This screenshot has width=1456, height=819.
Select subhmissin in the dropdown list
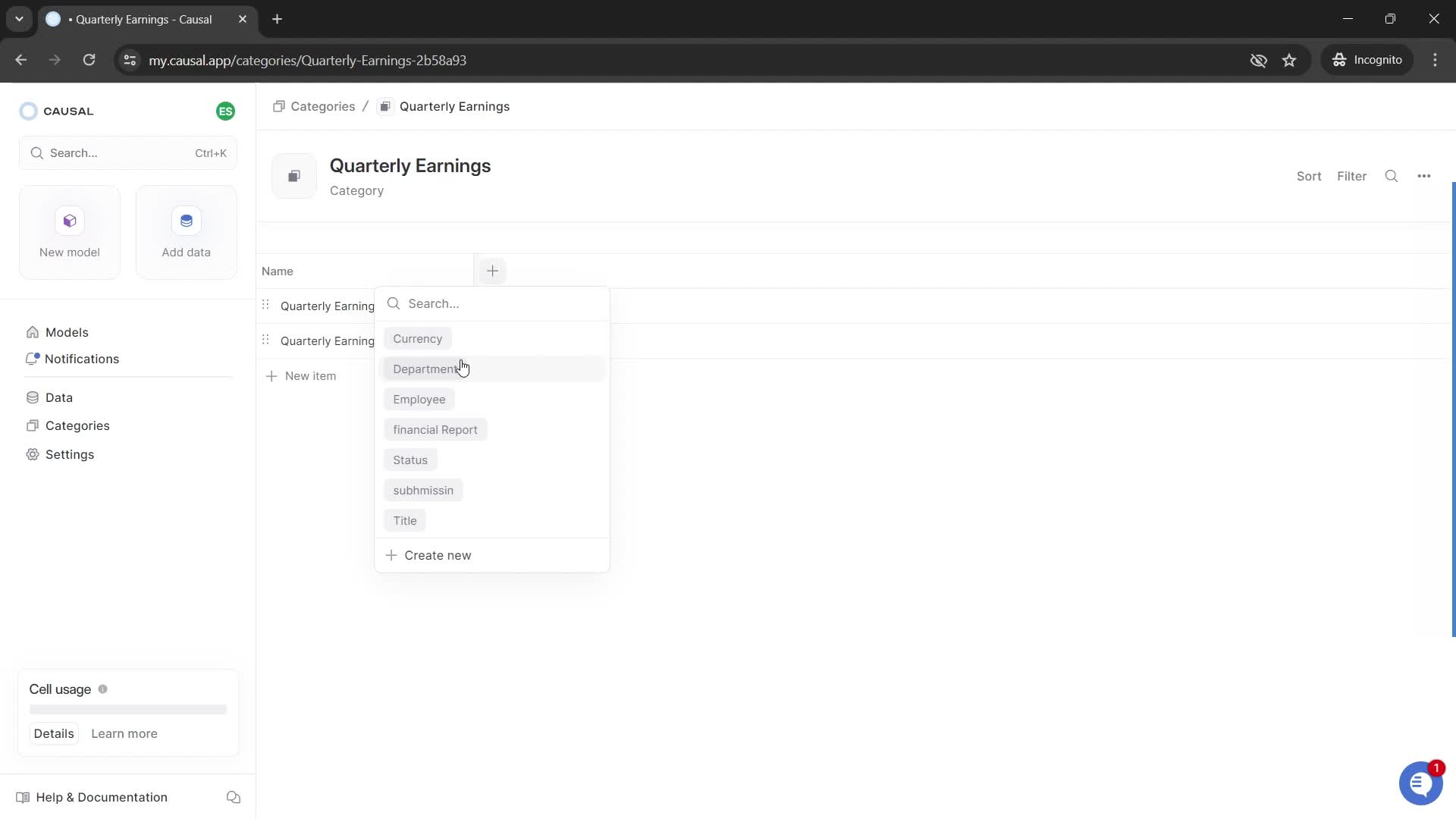423,491
